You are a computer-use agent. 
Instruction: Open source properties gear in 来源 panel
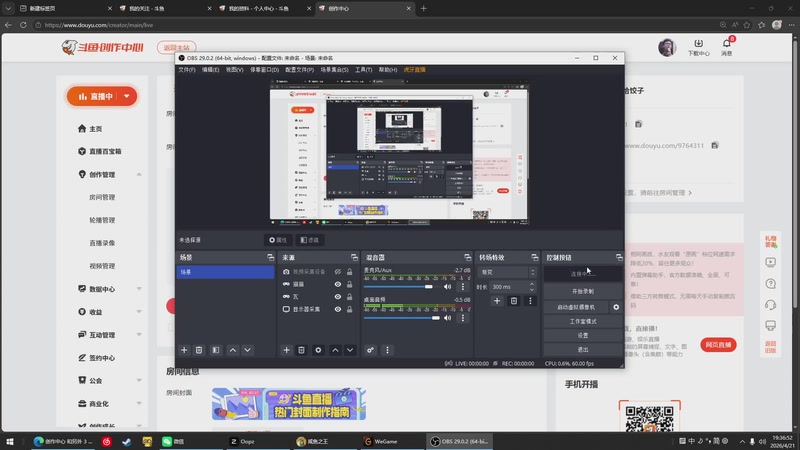coord(318,350)
